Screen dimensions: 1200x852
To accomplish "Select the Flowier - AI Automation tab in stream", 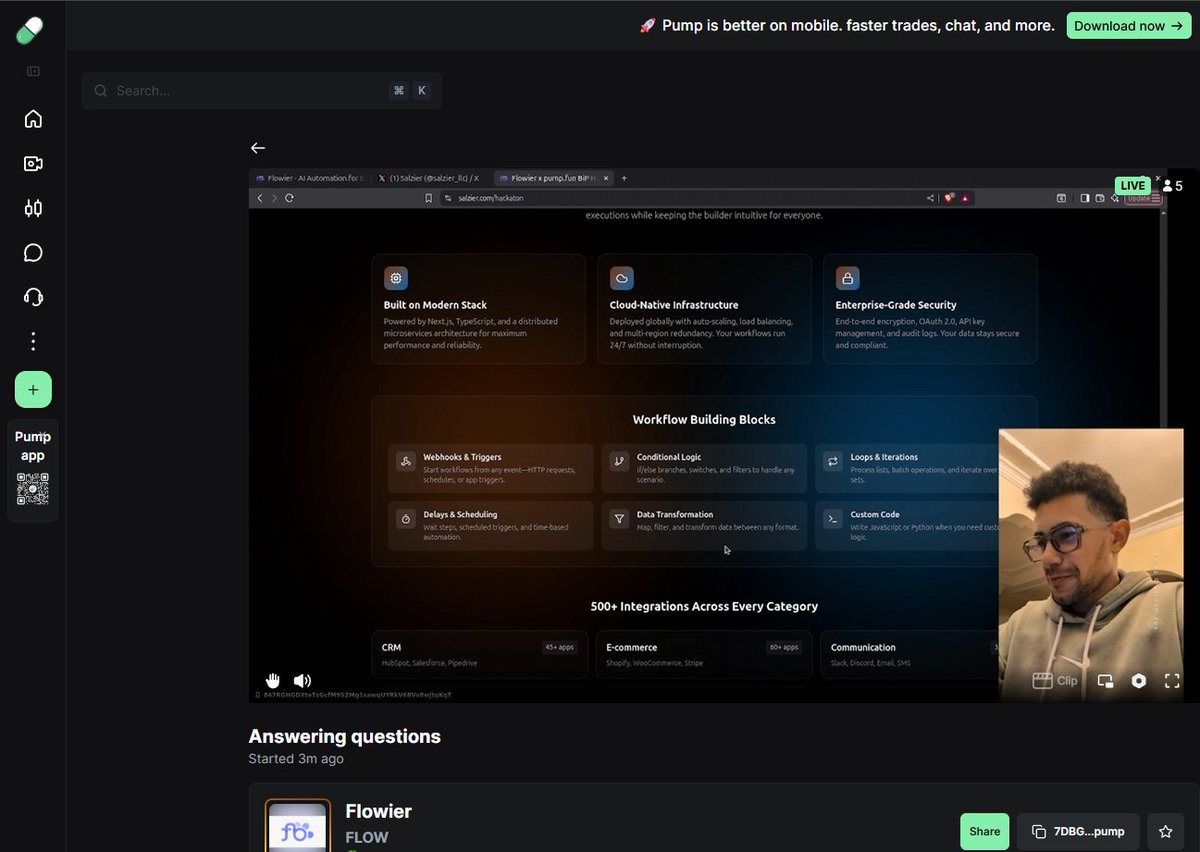I will click(310, 178).
